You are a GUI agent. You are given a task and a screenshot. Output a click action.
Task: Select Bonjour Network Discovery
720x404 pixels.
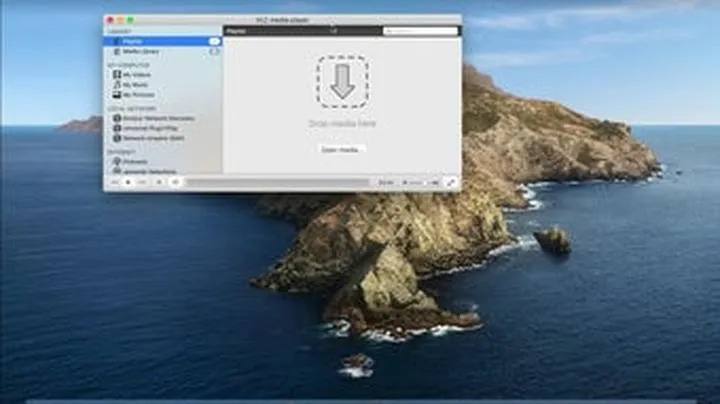[158, 118]
